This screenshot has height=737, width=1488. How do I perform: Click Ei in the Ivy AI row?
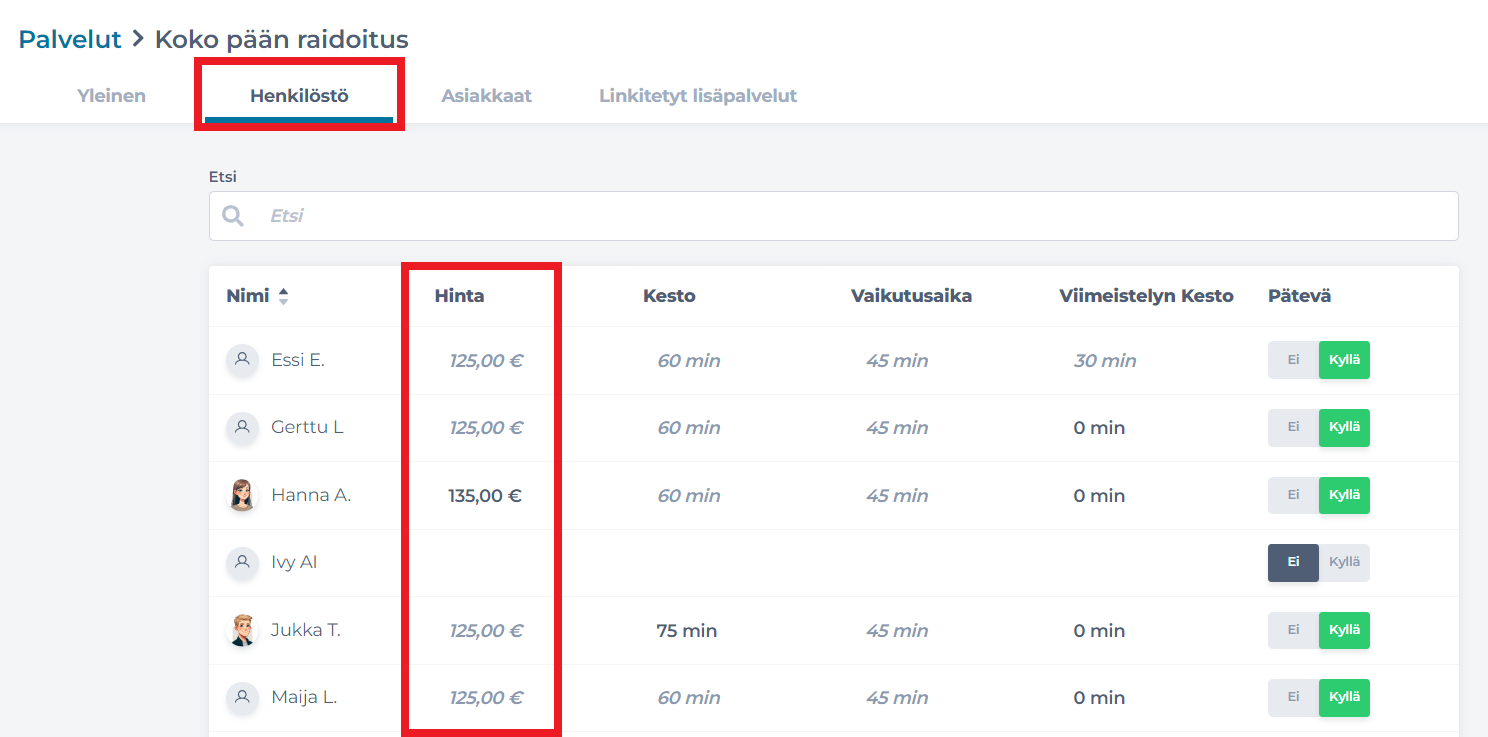[1293, 563]
